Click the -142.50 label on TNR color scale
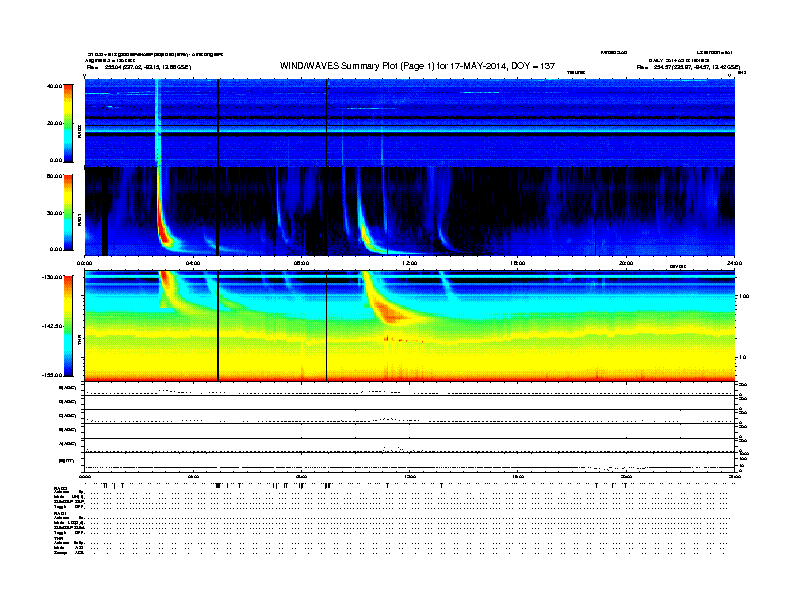 click(52, 326)
